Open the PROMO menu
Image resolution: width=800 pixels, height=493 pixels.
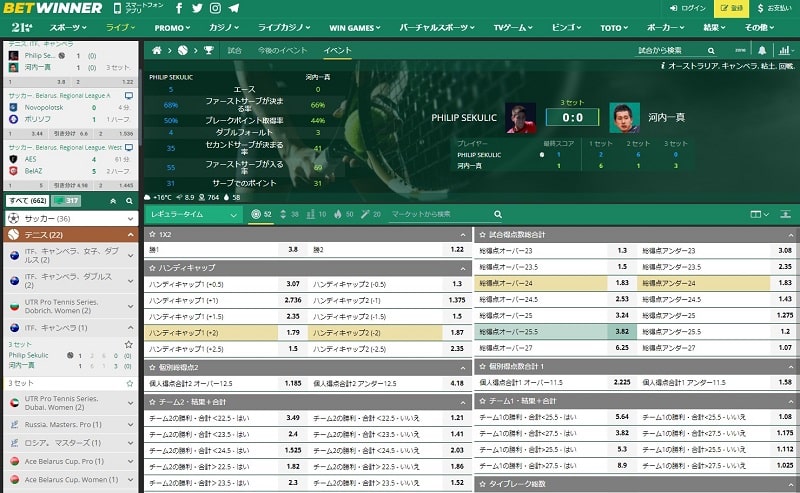[172, 28]
